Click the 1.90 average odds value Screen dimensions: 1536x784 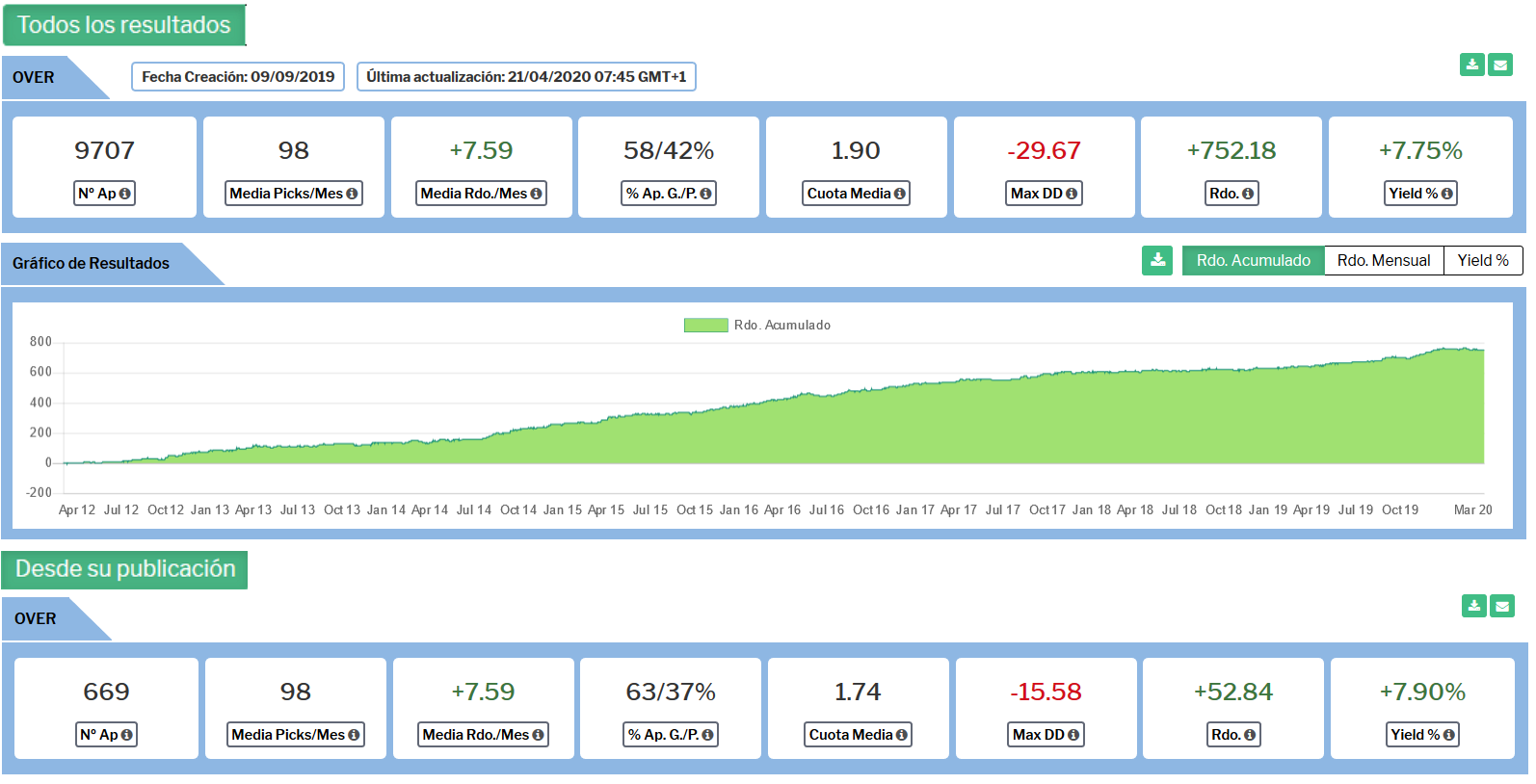tap(856, 150)
